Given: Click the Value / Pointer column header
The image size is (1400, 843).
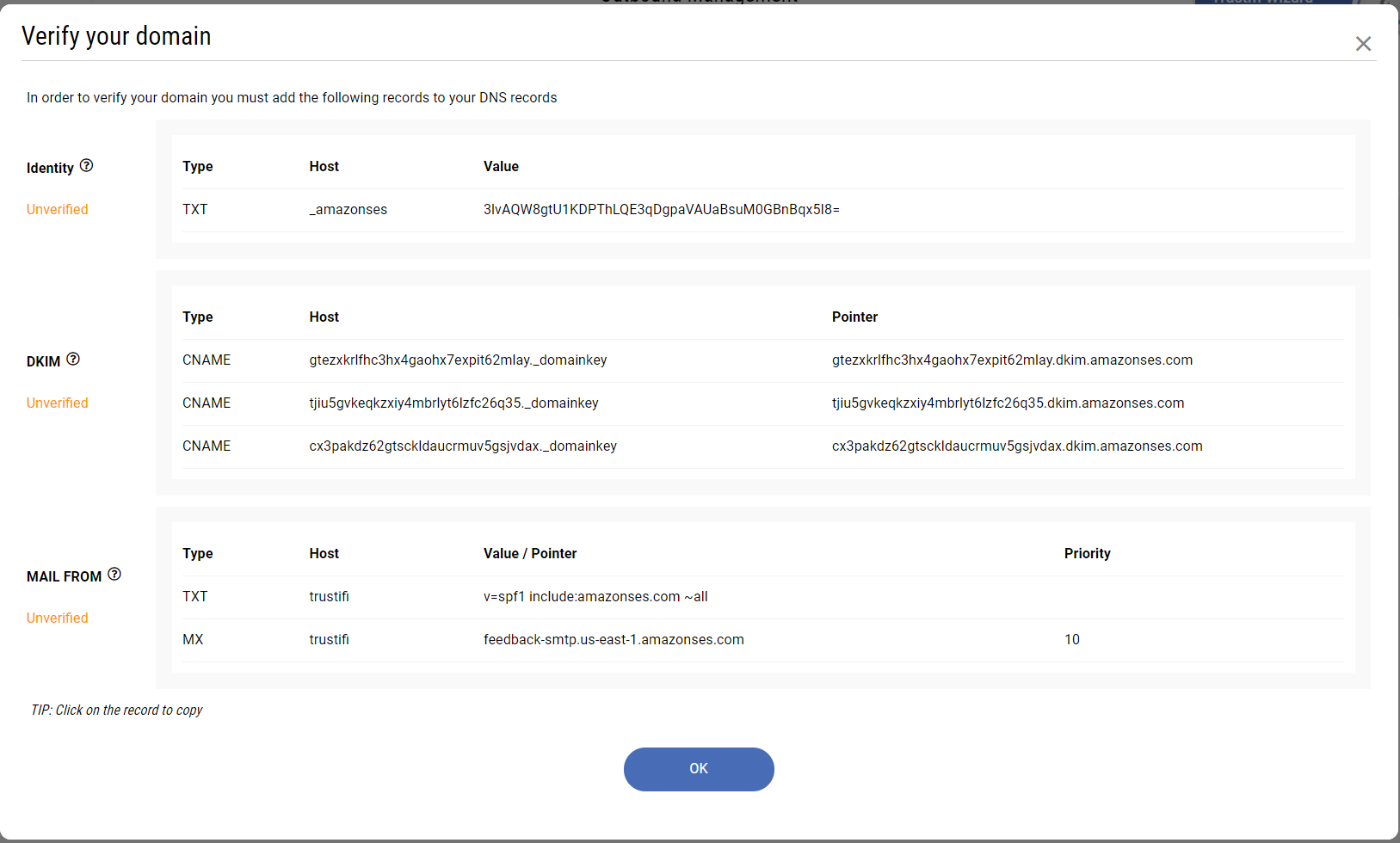Looking at the screenshot, I should (530, 553).
